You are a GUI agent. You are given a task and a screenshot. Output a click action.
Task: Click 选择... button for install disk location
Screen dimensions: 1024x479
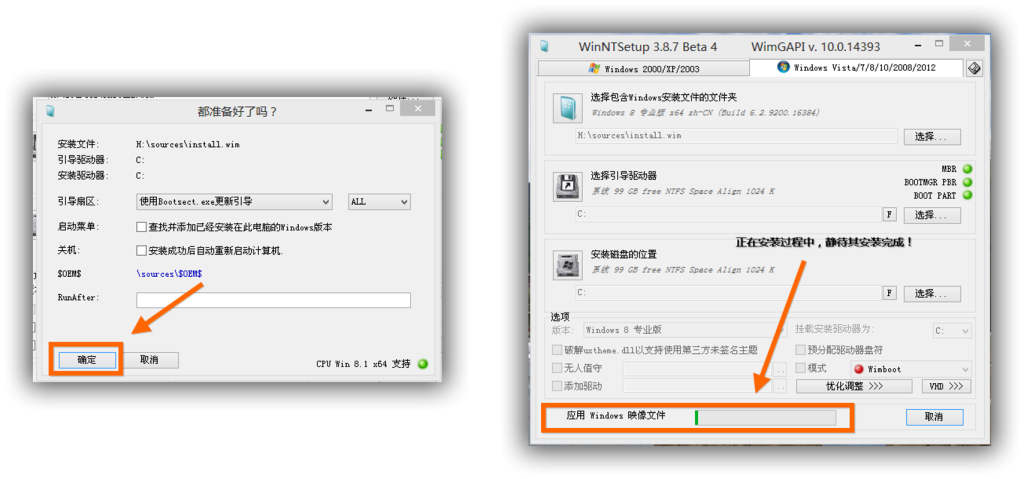(x=932, y=293)
